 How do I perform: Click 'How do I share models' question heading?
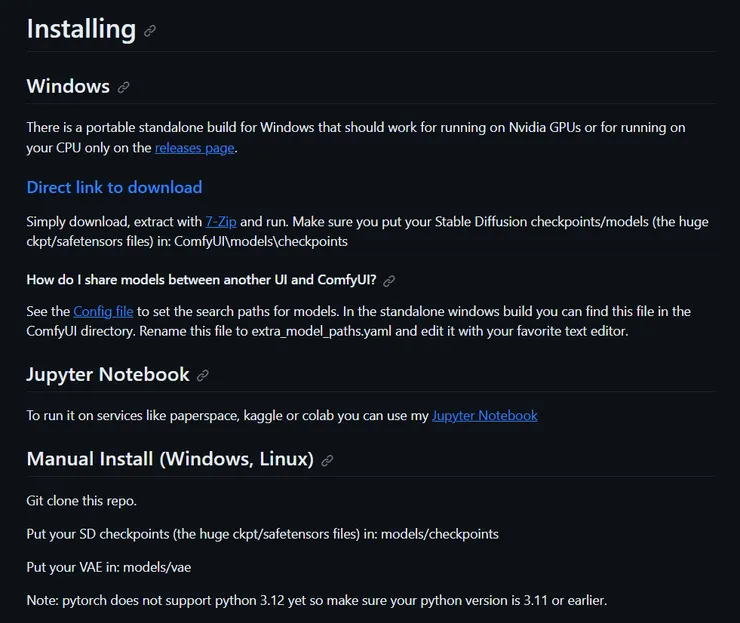point(201,280)
